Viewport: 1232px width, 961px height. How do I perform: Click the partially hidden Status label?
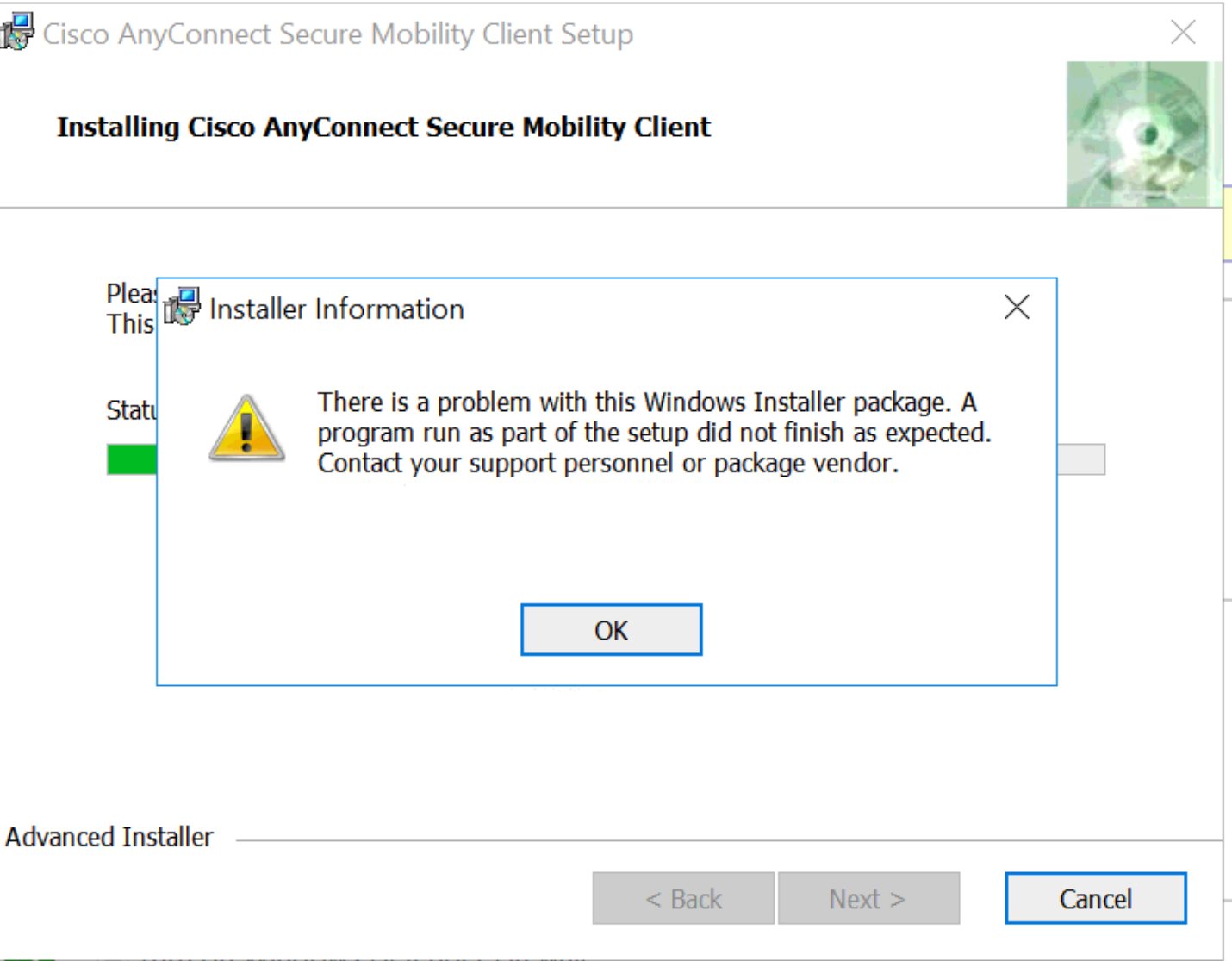(131, 409)
